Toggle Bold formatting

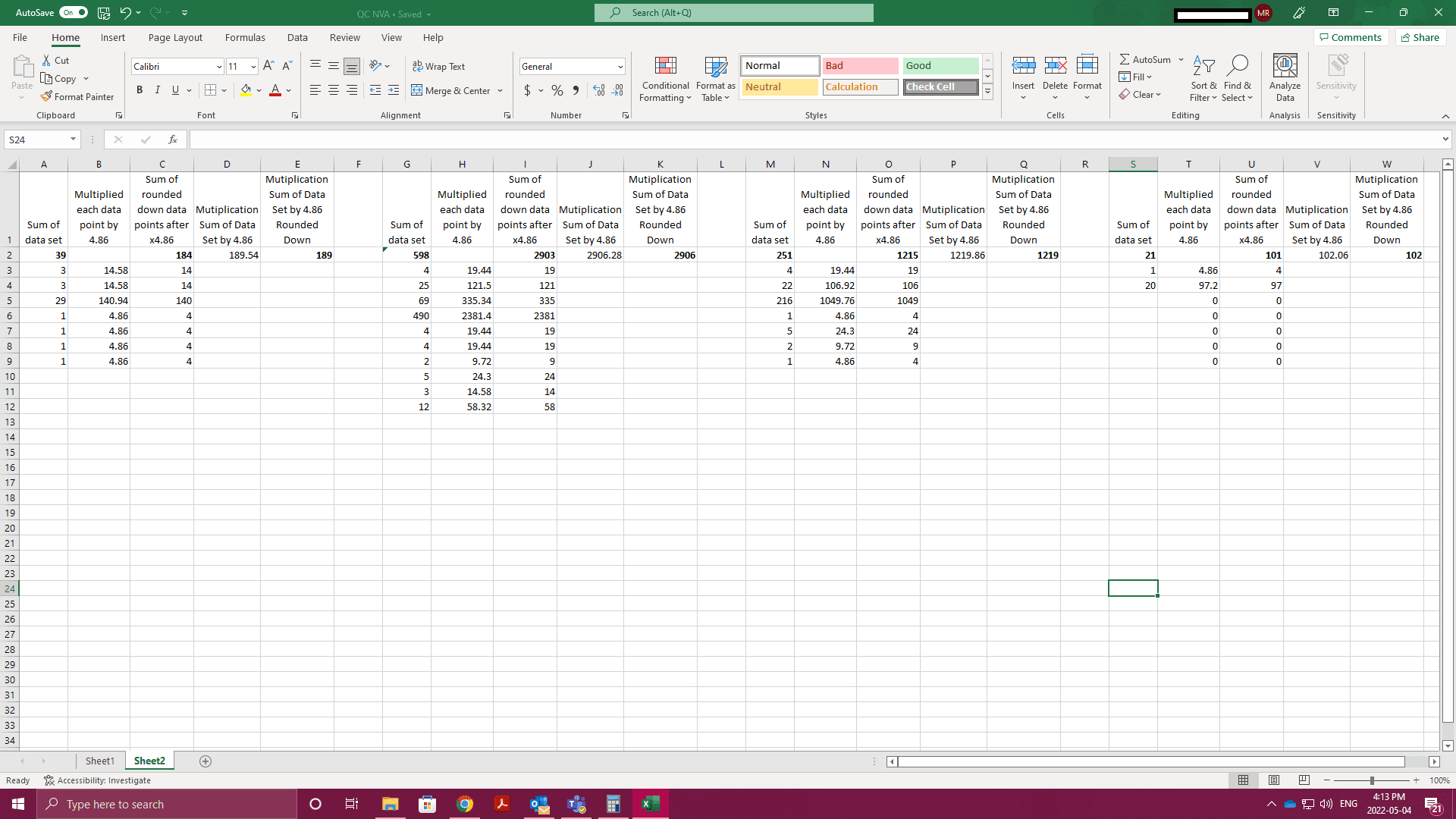(x=140, y=90)
